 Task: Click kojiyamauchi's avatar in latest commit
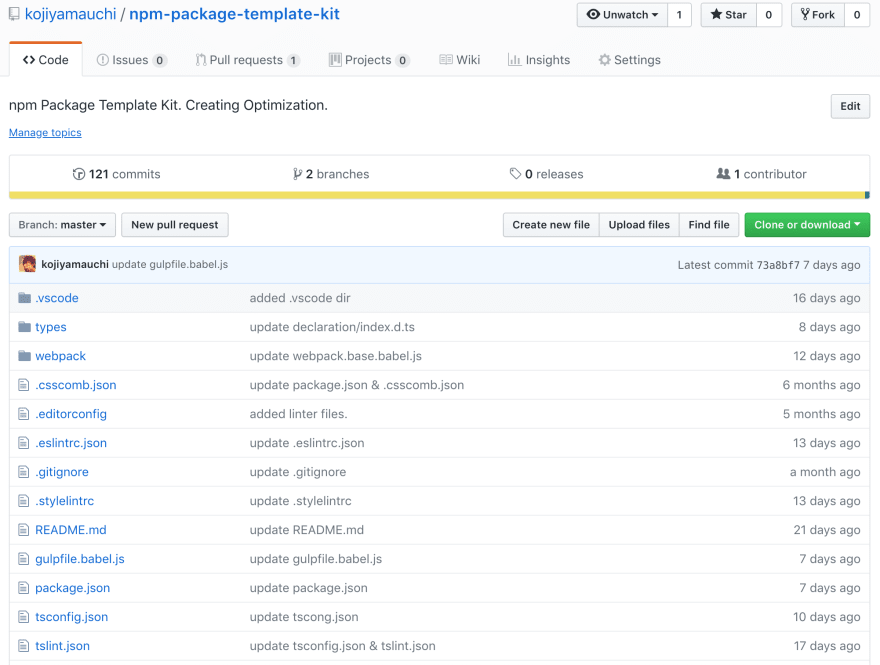(x=27, y=264)
